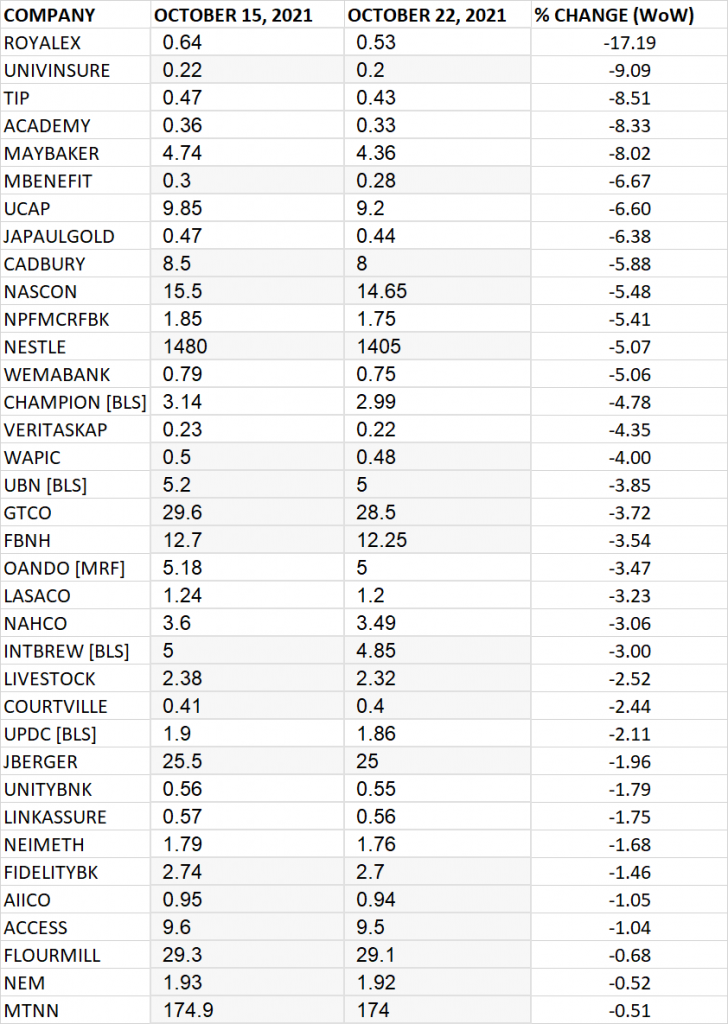Click the OCTOBER 15, 2021 header cell
Screen dimensions: 728x1024
[x=247, y=14]
